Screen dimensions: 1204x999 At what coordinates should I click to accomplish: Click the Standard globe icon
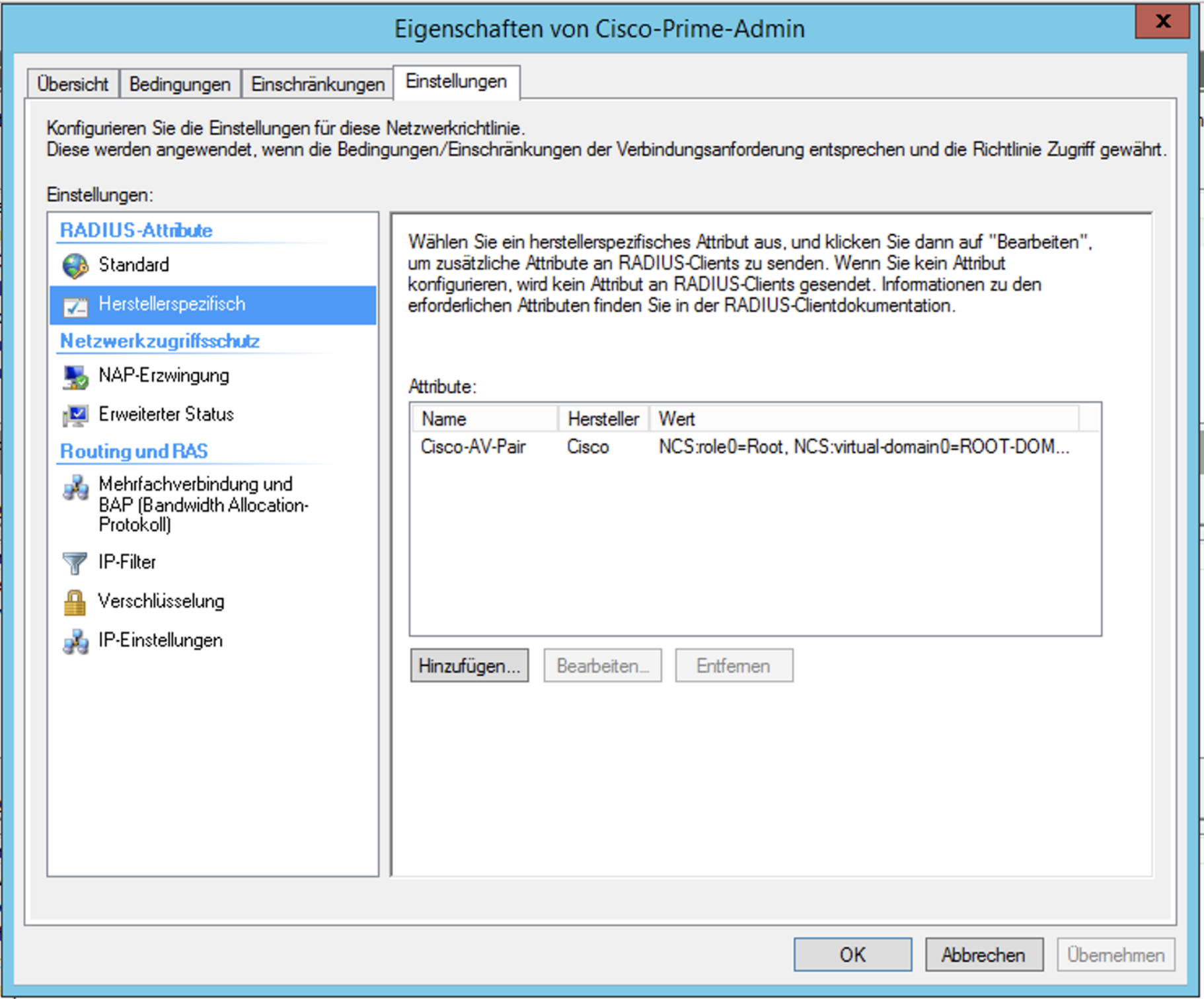pyautogui.click(x=75, y=266)
